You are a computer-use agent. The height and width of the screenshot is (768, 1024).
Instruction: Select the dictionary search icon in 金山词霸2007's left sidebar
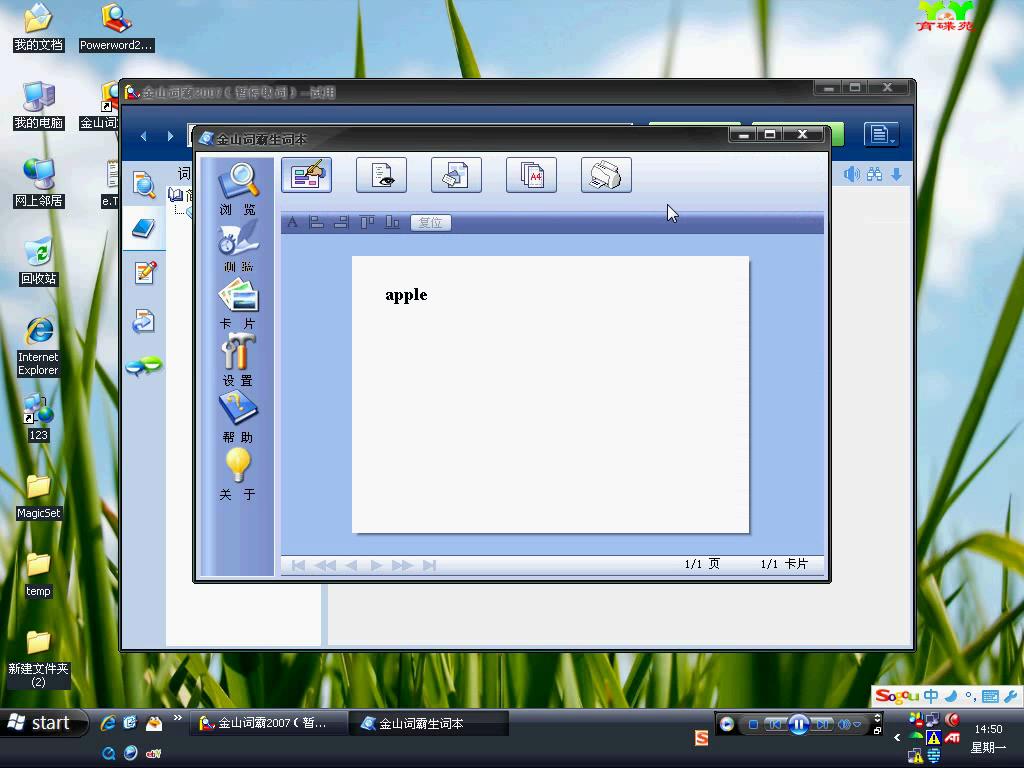tap(144, 185)
